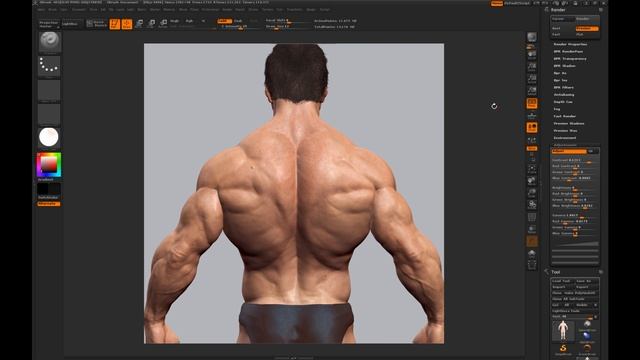The height and width of the screenshot is (360, 640).
Task: Select the Rotate transform icon in top shelf
Action: click(163, 24)
